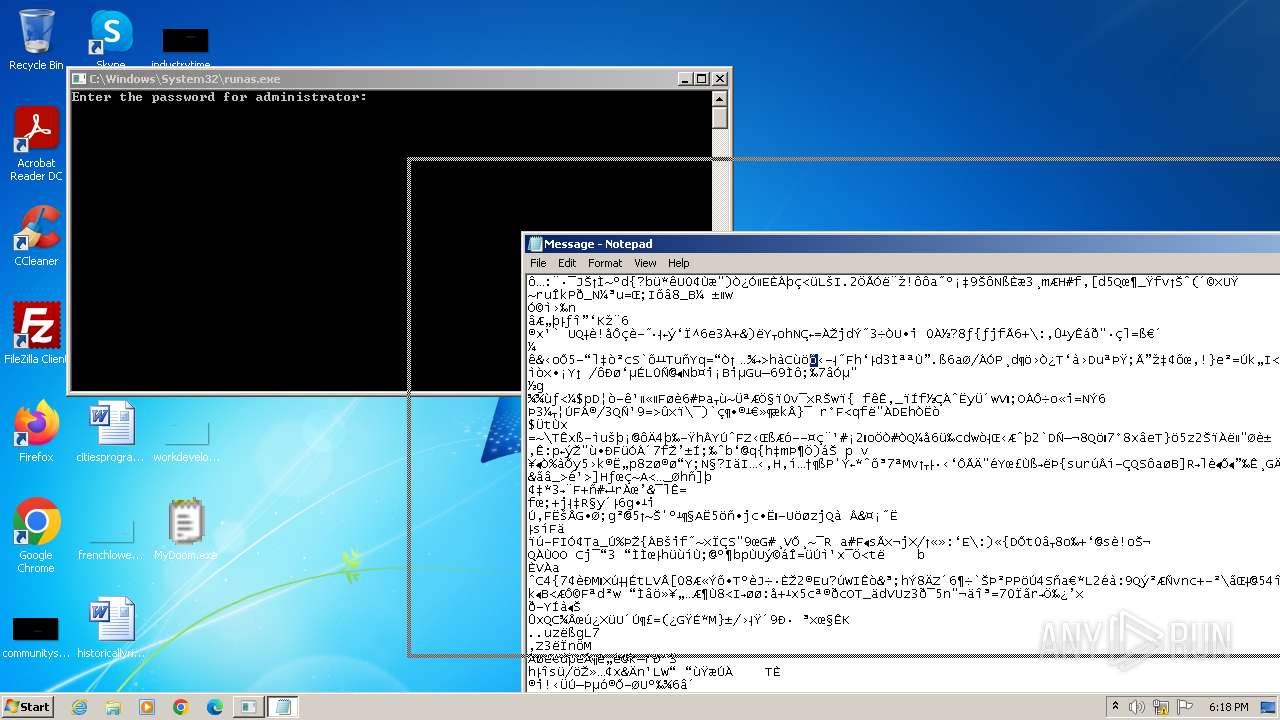Viewport: 1280px width, 720px height.
Task: Click the password prompt line in console
Action: pos(219,97)
